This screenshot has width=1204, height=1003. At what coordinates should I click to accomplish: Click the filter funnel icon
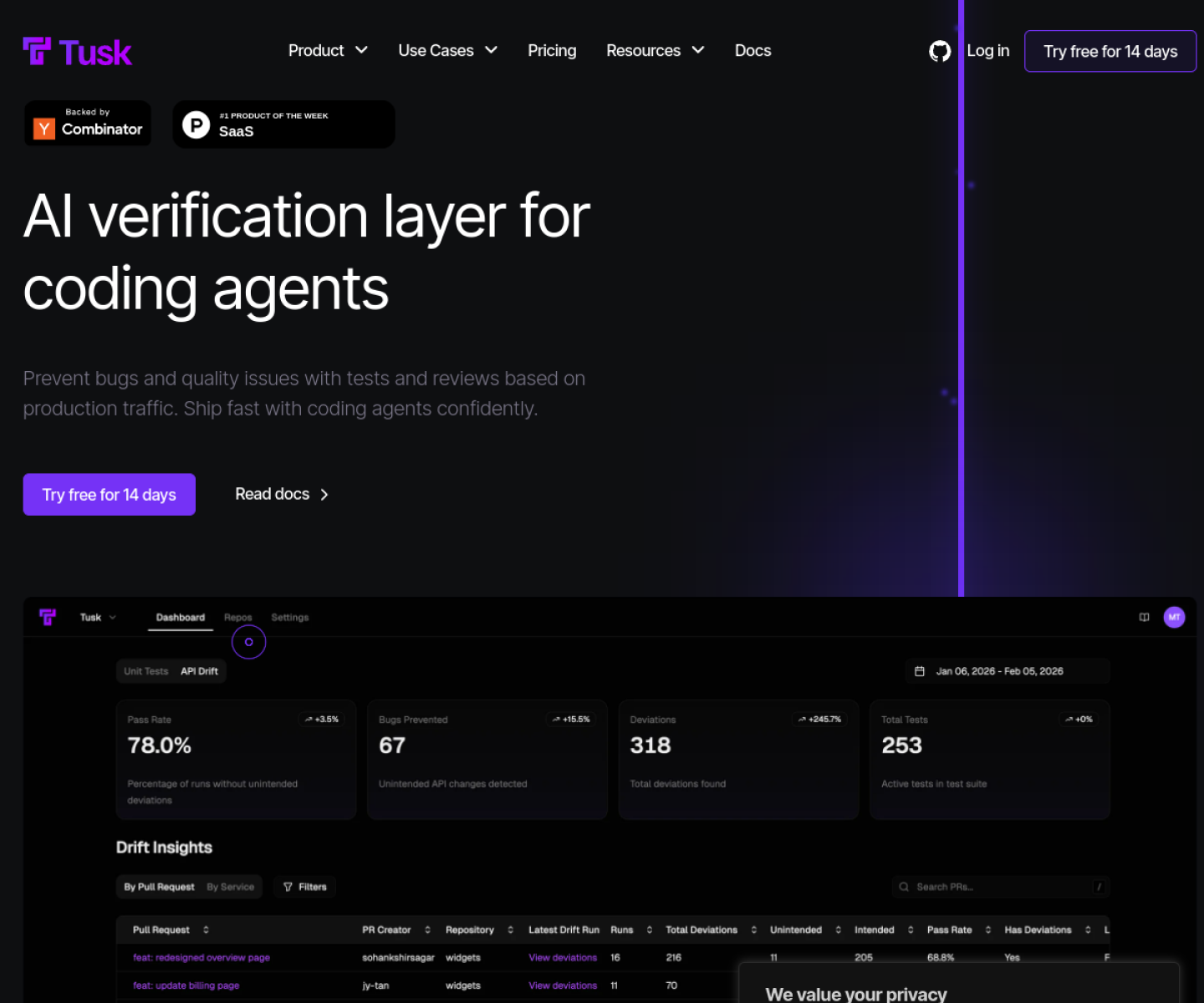tap(288, 887)
